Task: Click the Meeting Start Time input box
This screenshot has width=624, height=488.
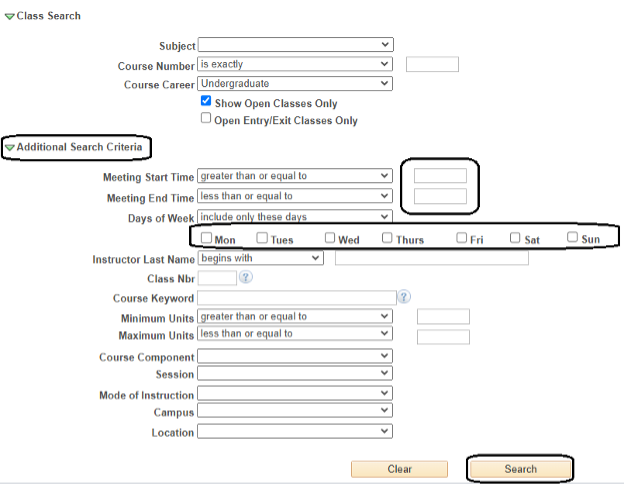Action: click(440, 176)
